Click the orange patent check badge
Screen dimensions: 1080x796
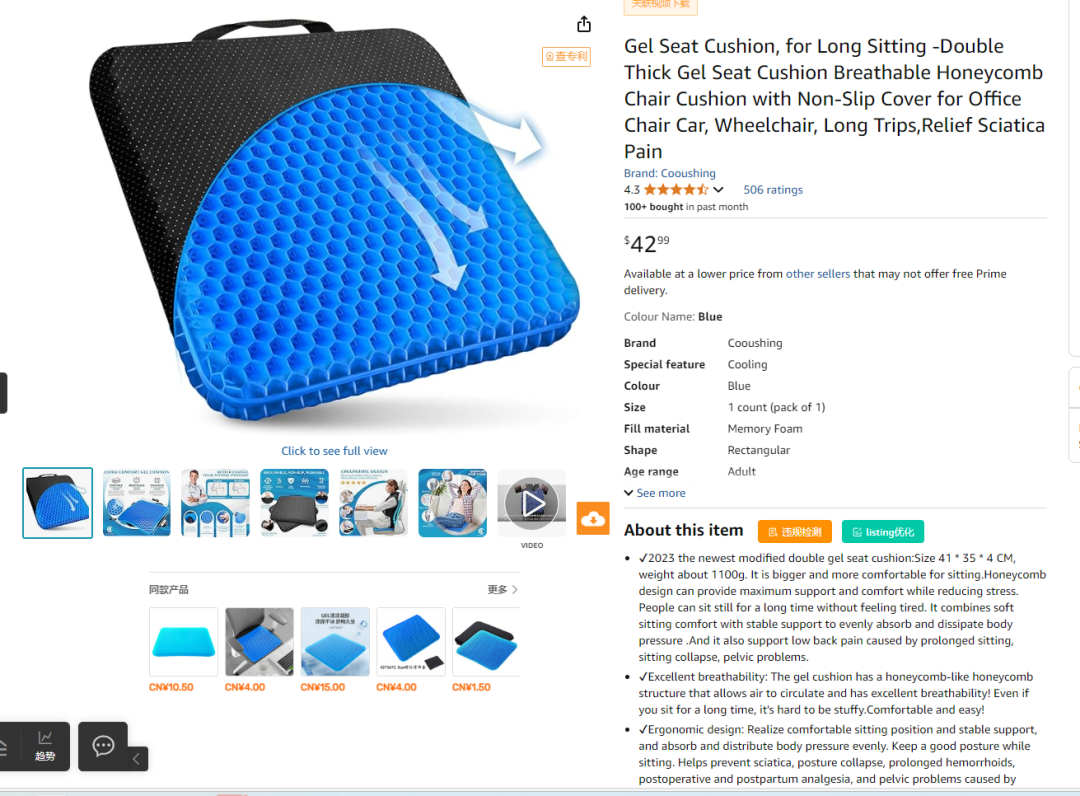pyautogui.click(x=566, y=56)
